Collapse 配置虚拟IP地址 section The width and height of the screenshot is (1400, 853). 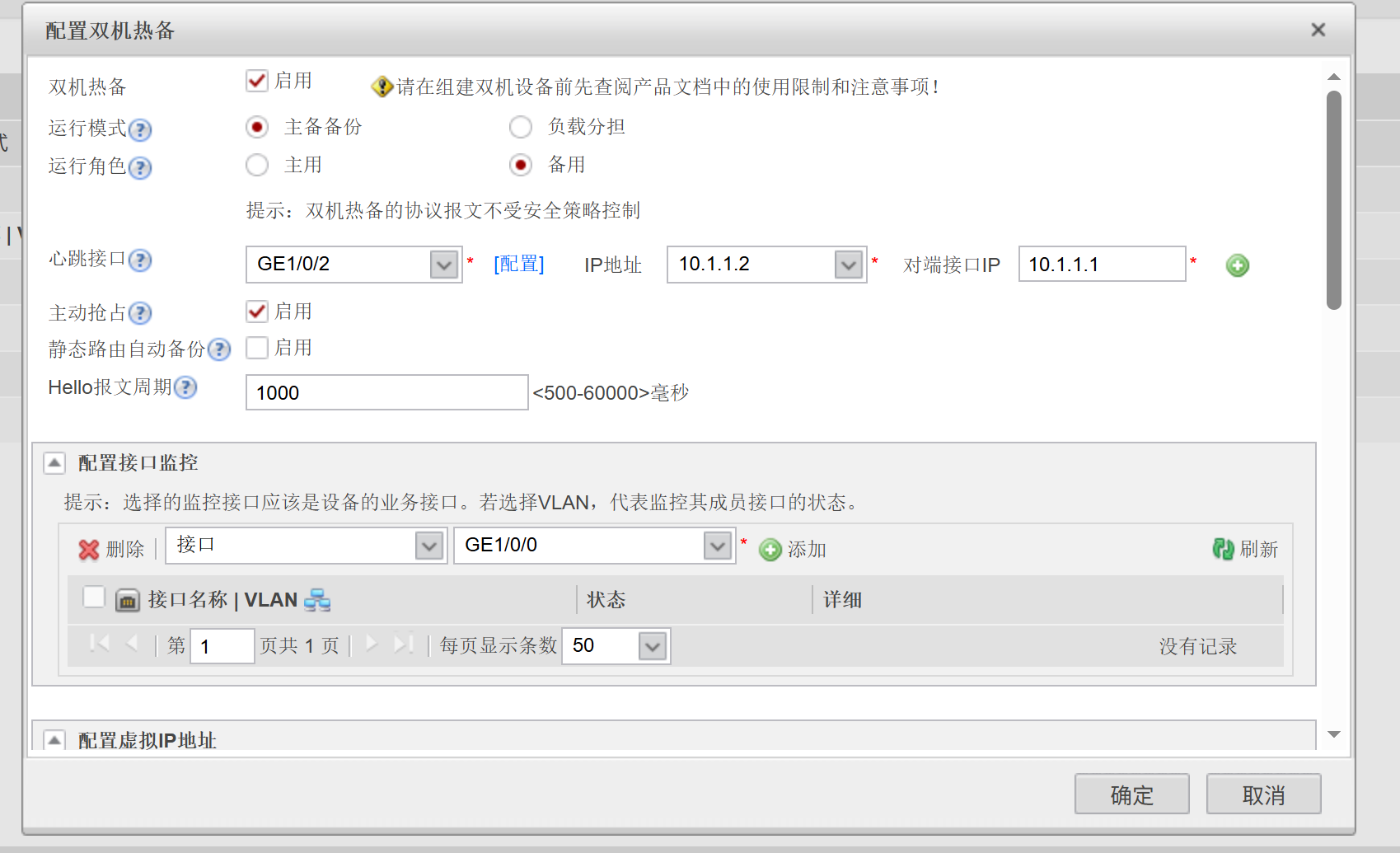click(54, 739)
